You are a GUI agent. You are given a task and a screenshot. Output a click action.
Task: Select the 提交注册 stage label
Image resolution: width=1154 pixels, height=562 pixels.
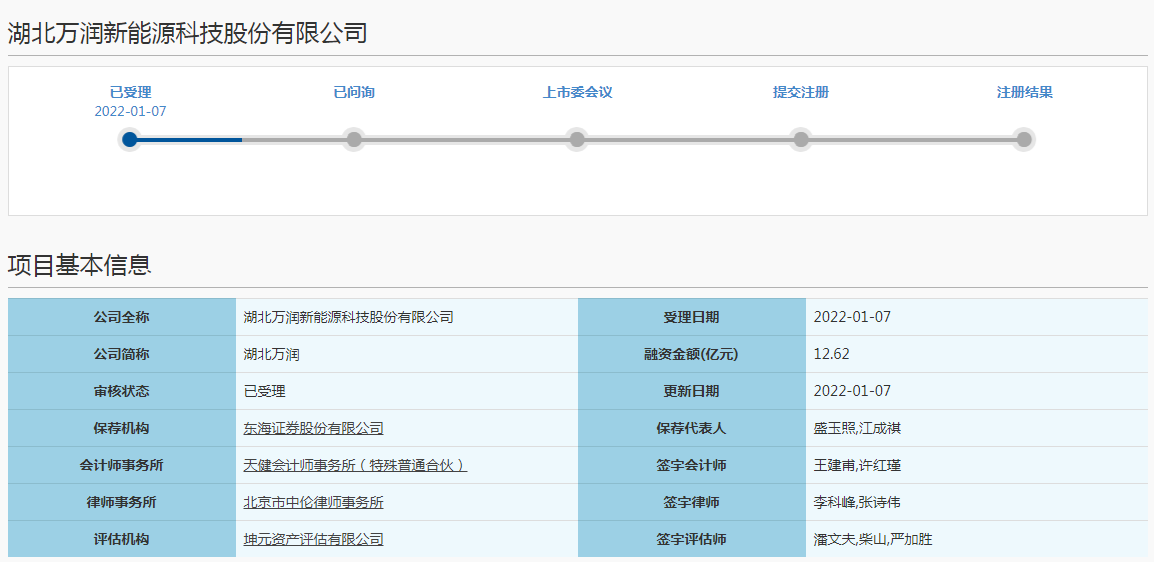tap(800, 92)
